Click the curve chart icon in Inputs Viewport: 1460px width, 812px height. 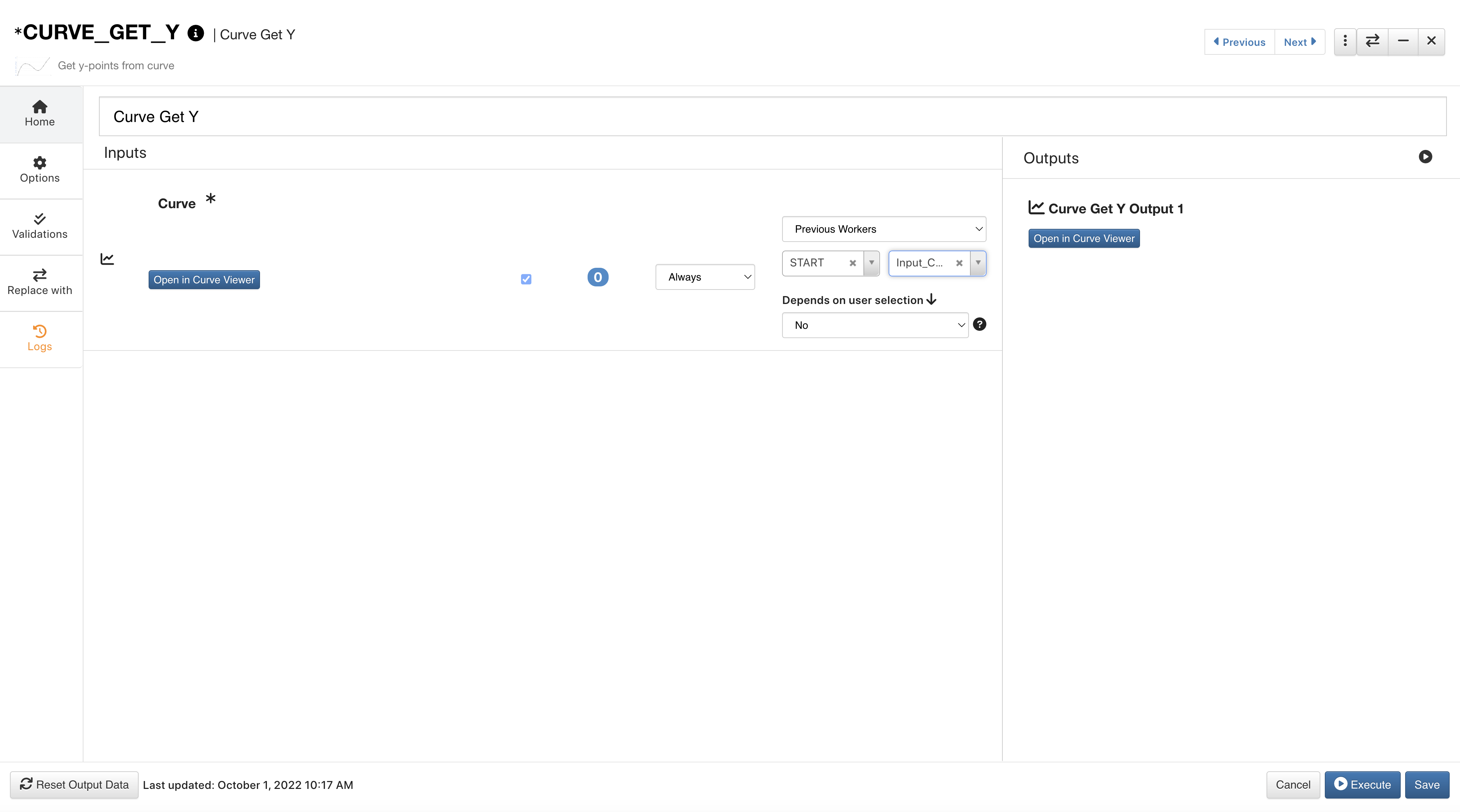(107, 259)
